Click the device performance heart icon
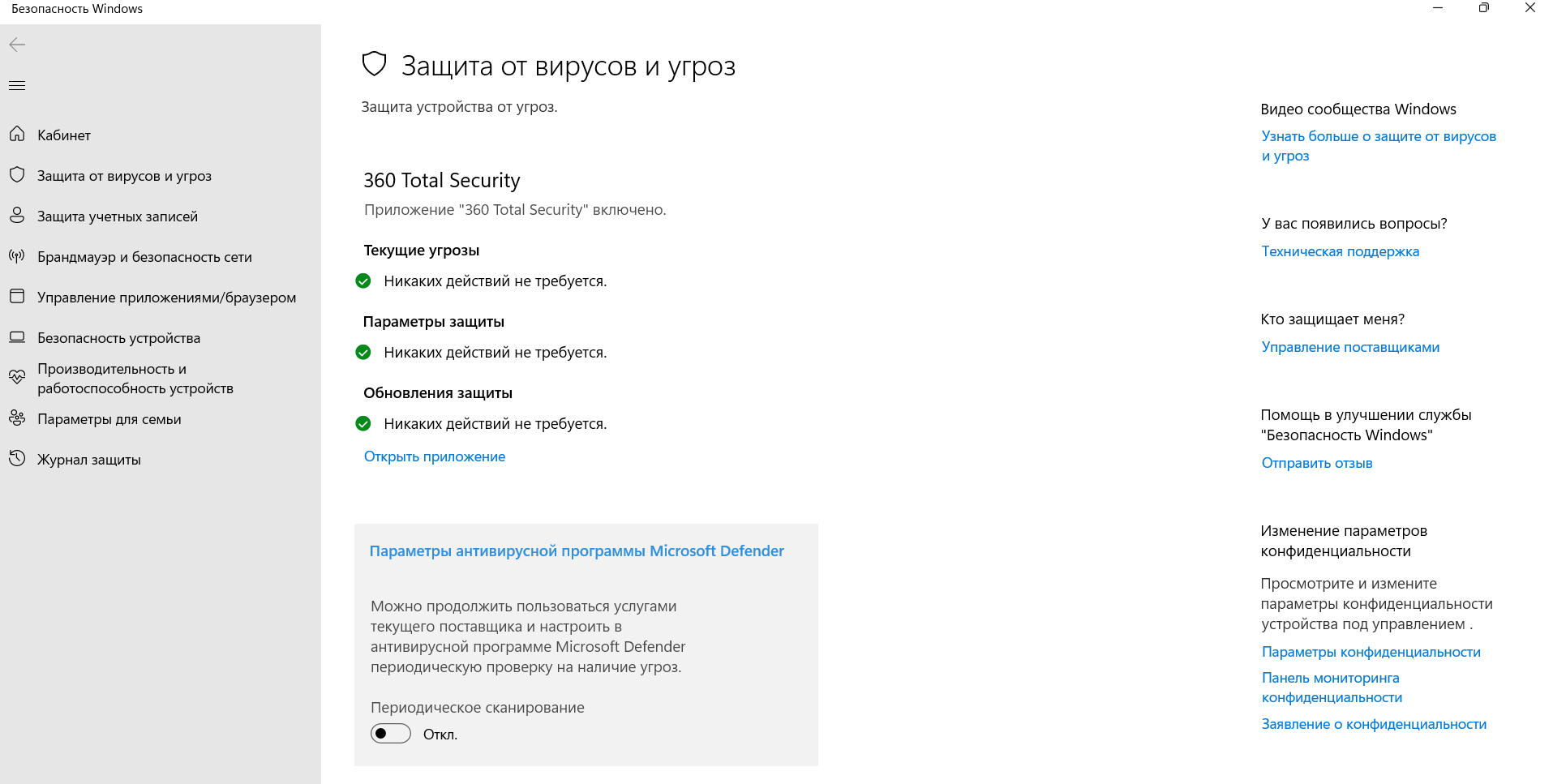The height and width of the screenshot is (784, 1553). (x=17, y=377)
